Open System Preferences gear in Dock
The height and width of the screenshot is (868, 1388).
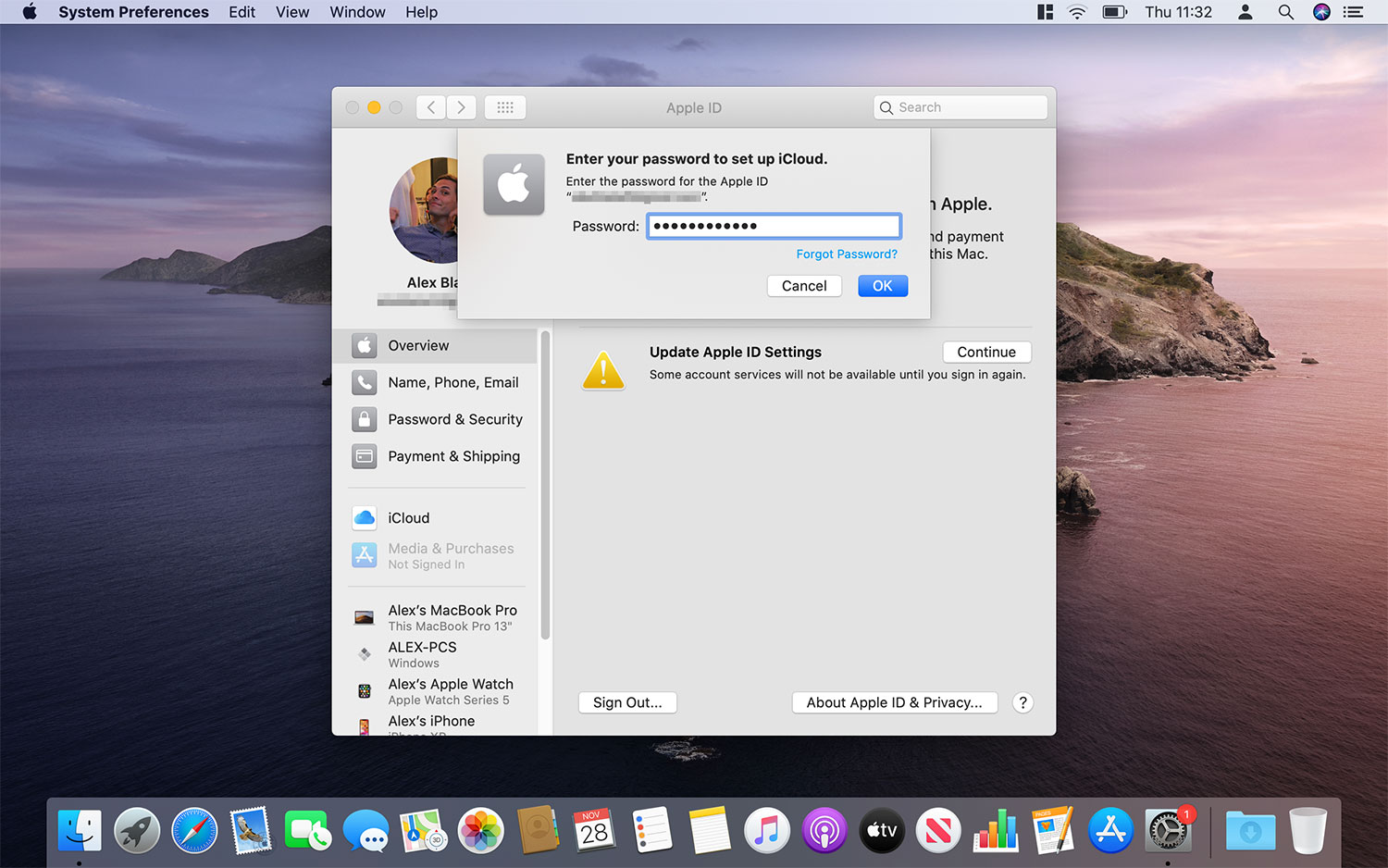pyautogui.click(x=1168, y=830)
